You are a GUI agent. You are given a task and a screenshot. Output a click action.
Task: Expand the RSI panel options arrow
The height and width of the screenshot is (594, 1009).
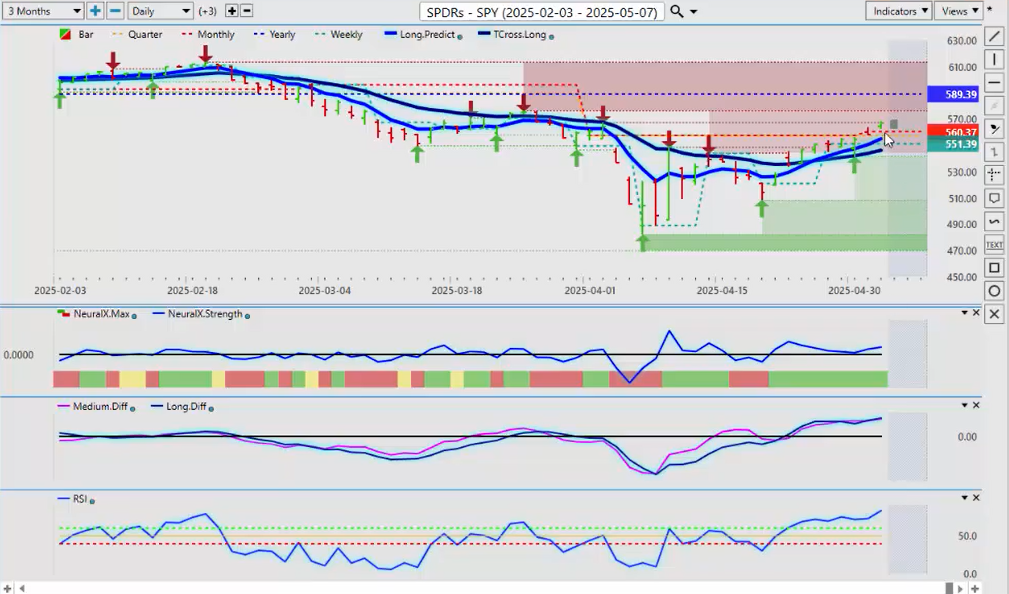pos(965,498)
